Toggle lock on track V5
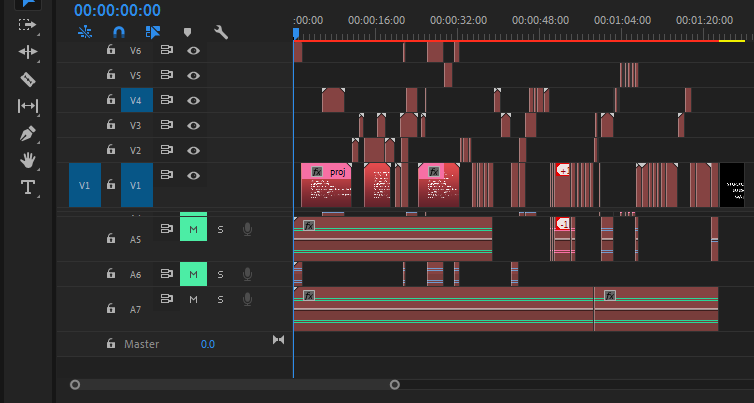The image size is (754, 403). 111,75
